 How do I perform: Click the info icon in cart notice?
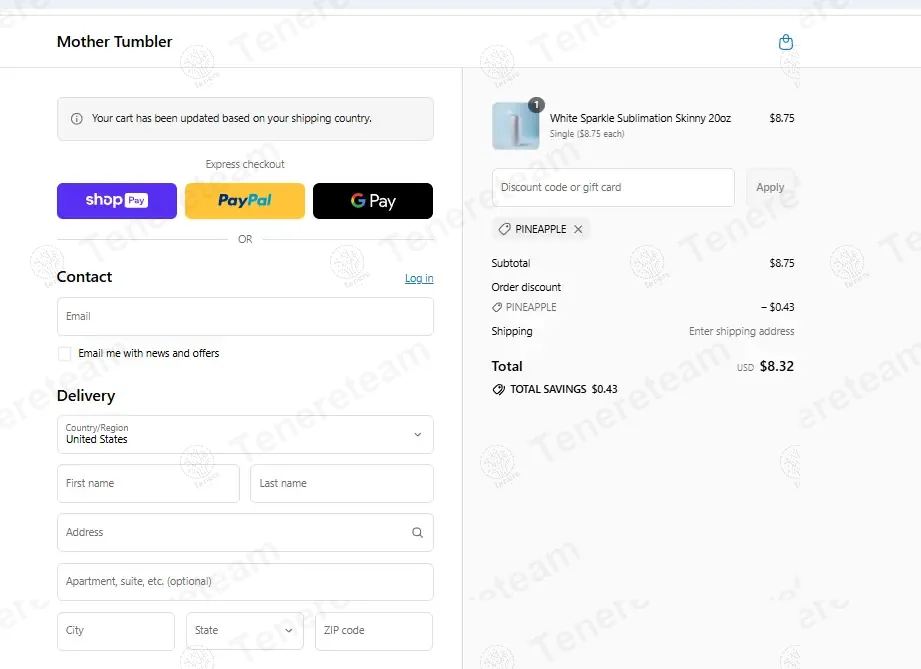tap(76, 119)
